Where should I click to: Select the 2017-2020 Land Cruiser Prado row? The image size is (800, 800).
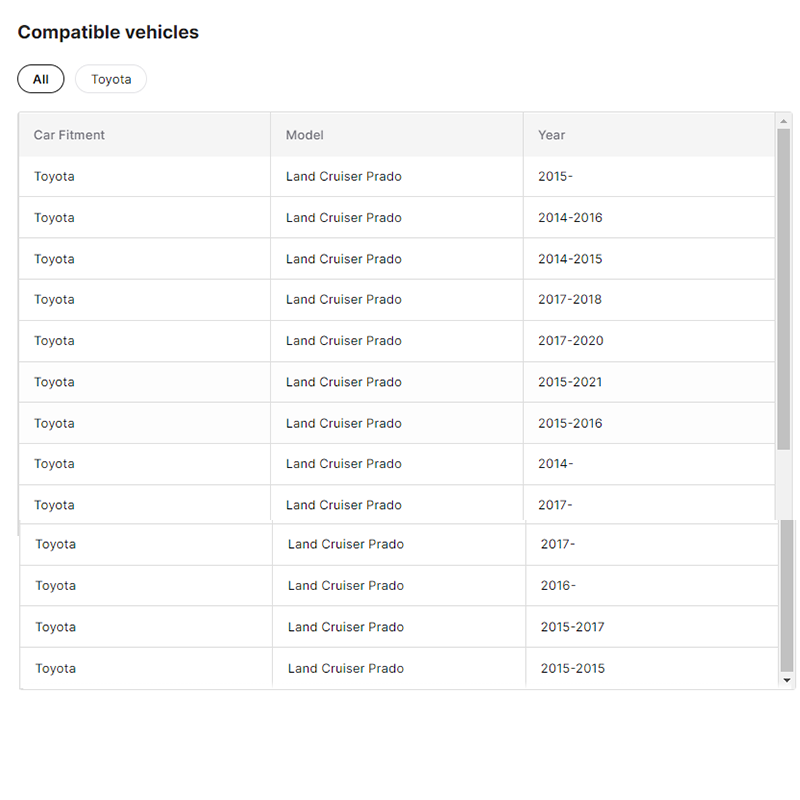(396, 341)
